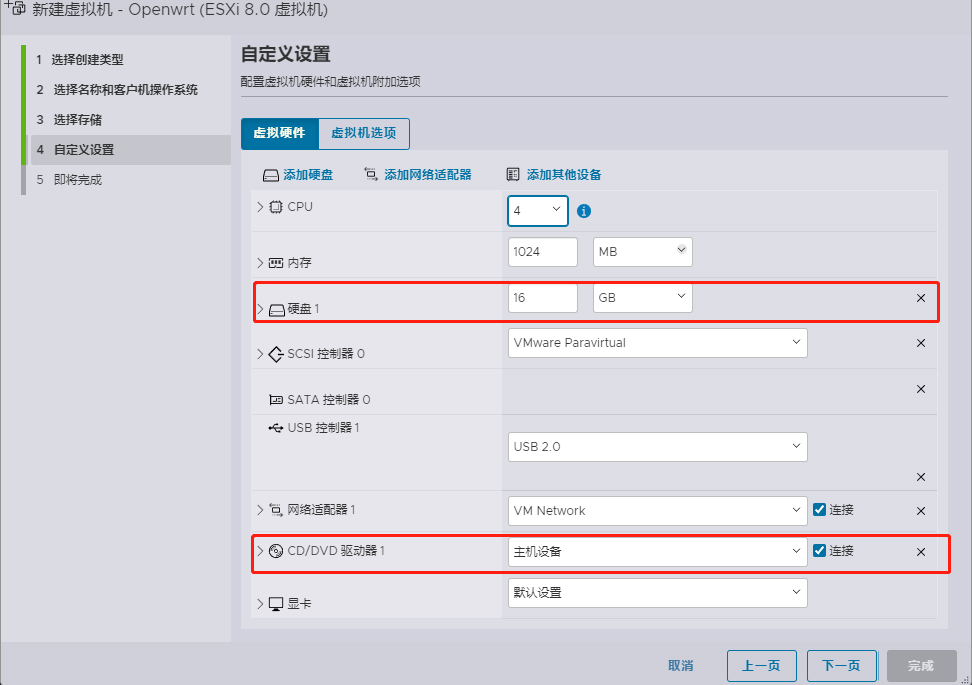
Task: Toggle the CD/DVD drive connect checkbox
Action: [820, 551]
